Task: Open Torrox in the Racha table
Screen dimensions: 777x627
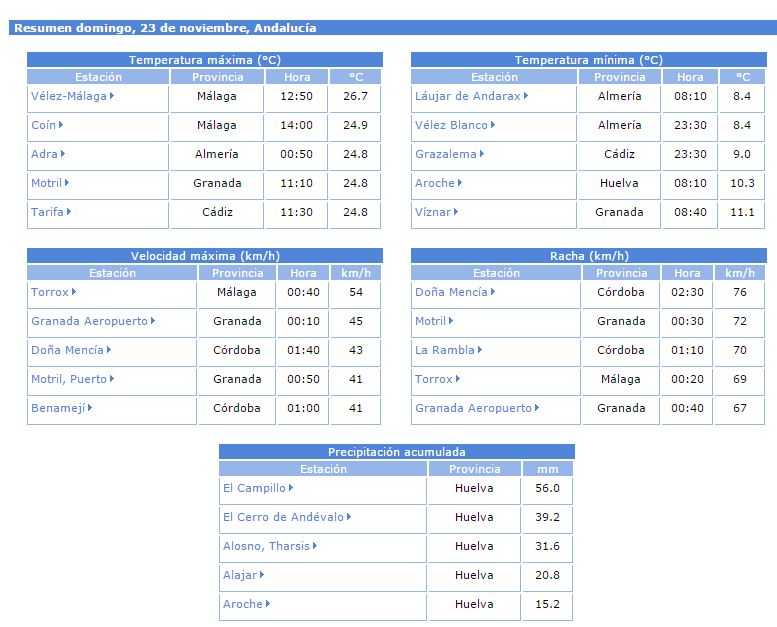Action: [438, 379]
